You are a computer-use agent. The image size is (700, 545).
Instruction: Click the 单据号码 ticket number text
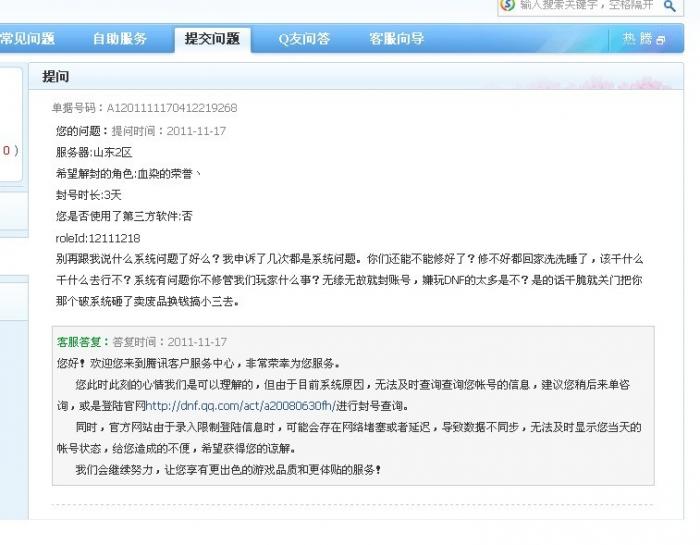tap(145, 108)
